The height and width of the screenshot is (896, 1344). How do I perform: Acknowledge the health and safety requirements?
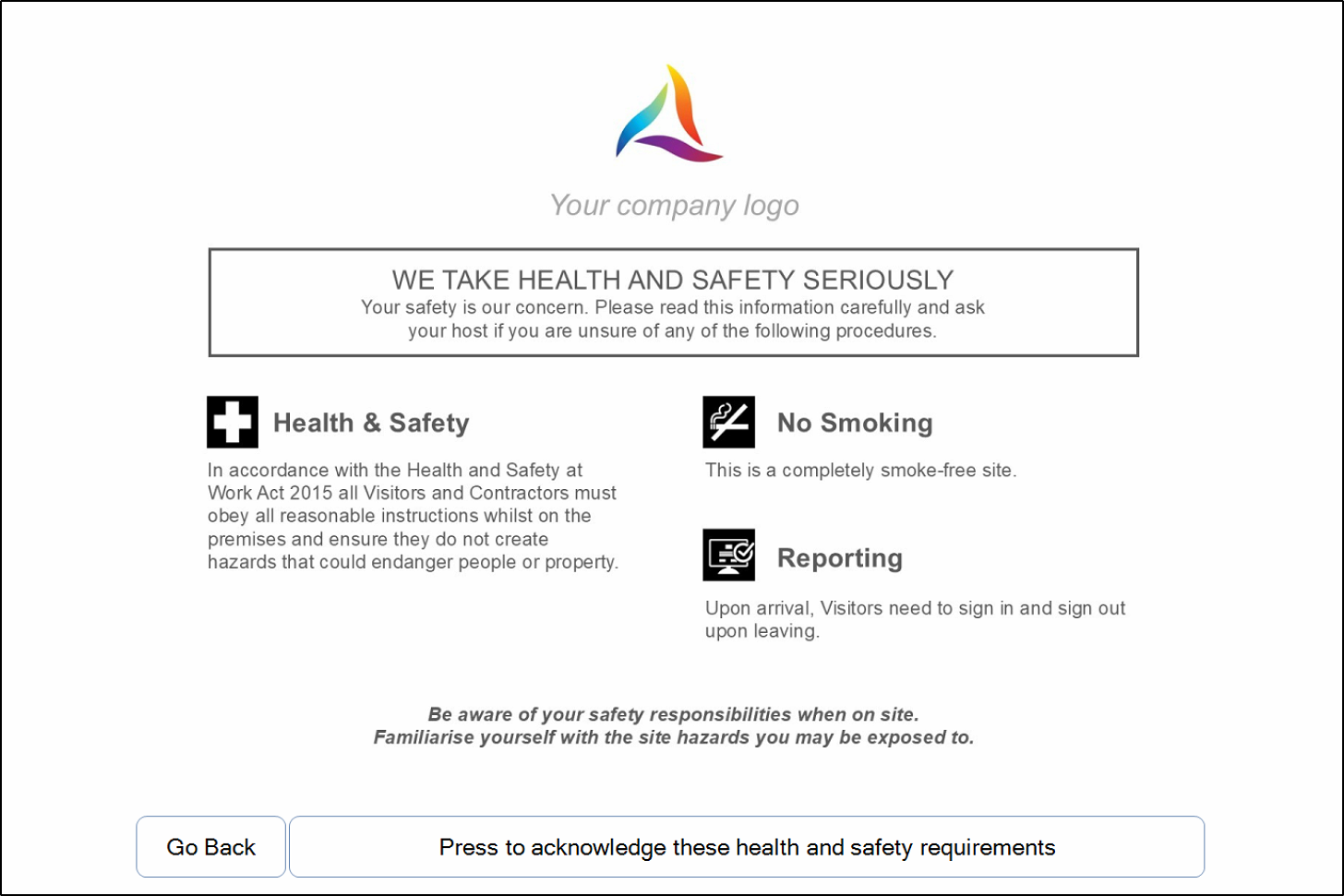(x=747, y=847)
